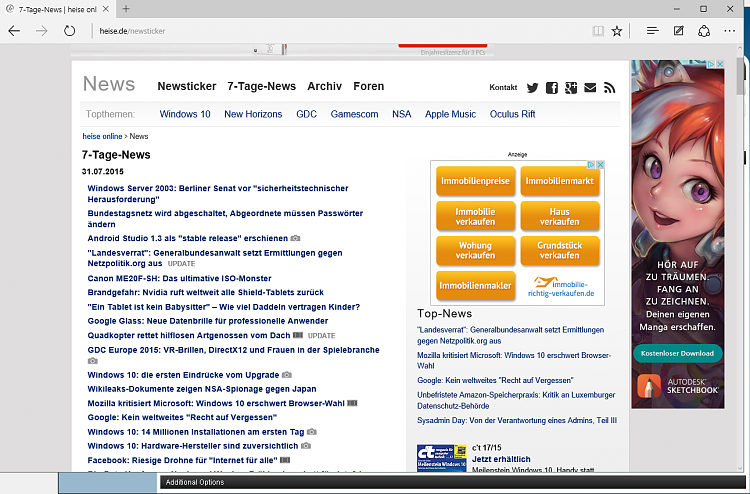Open Reading view book icon
The image size is (750, 494).
[598, 31]
